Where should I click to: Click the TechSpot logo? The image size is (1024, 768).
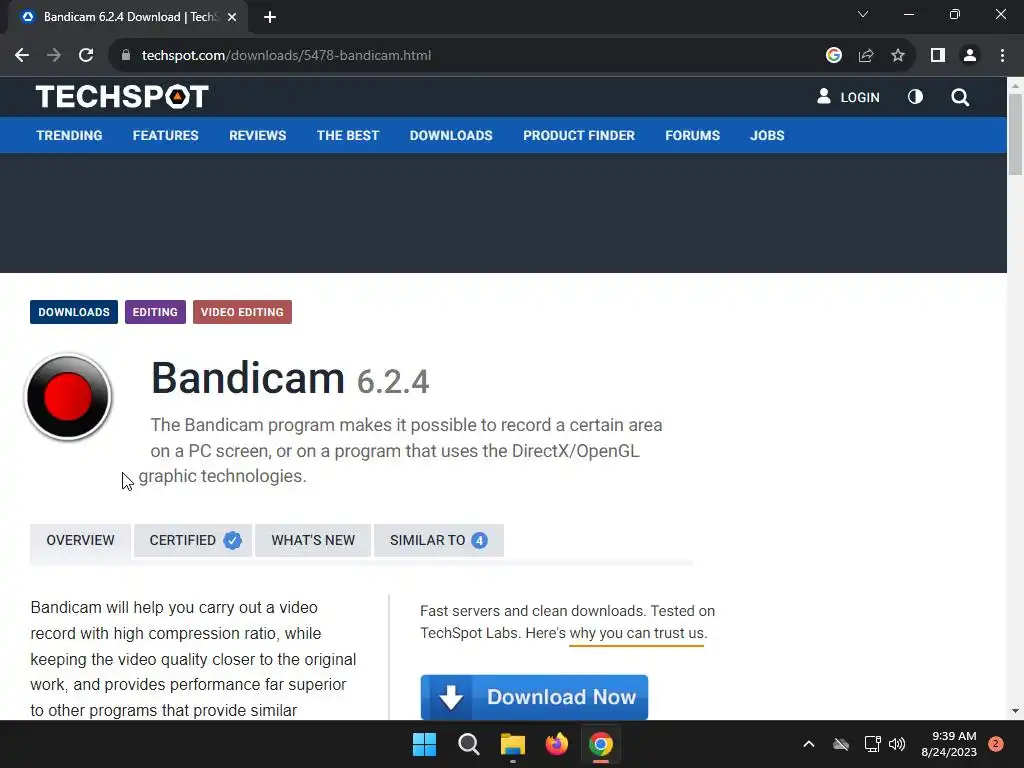click(122, 97)
